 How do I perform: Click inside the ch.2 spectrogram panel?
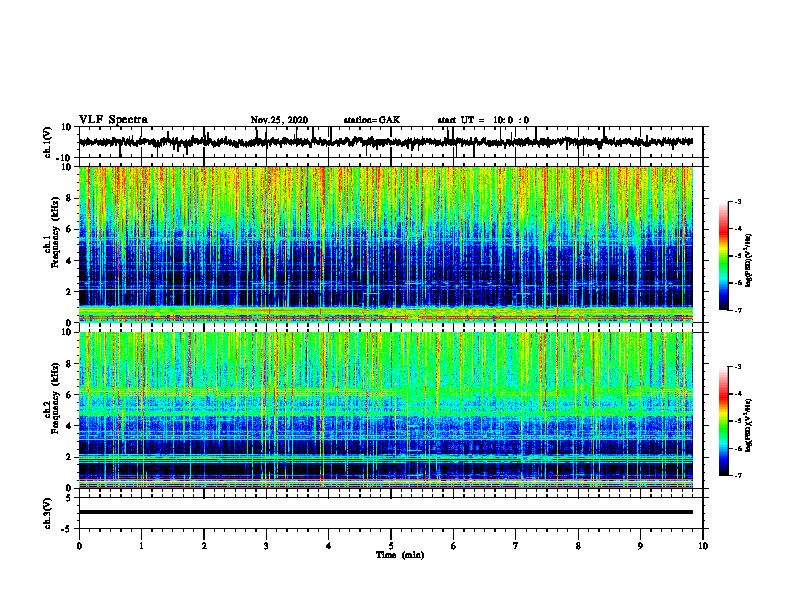386,410
